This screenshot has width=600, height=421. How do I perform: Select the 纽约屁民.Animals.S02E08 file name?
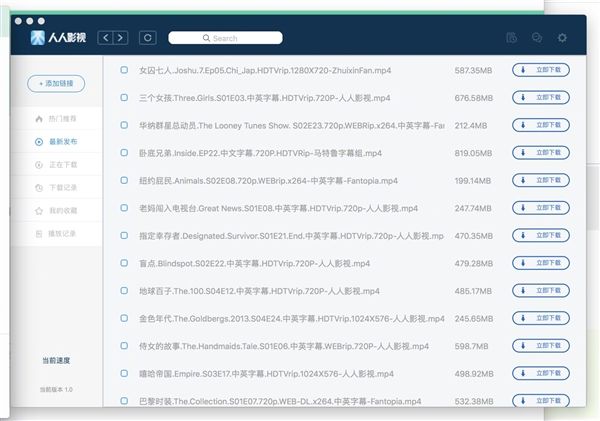click(268, 181)
